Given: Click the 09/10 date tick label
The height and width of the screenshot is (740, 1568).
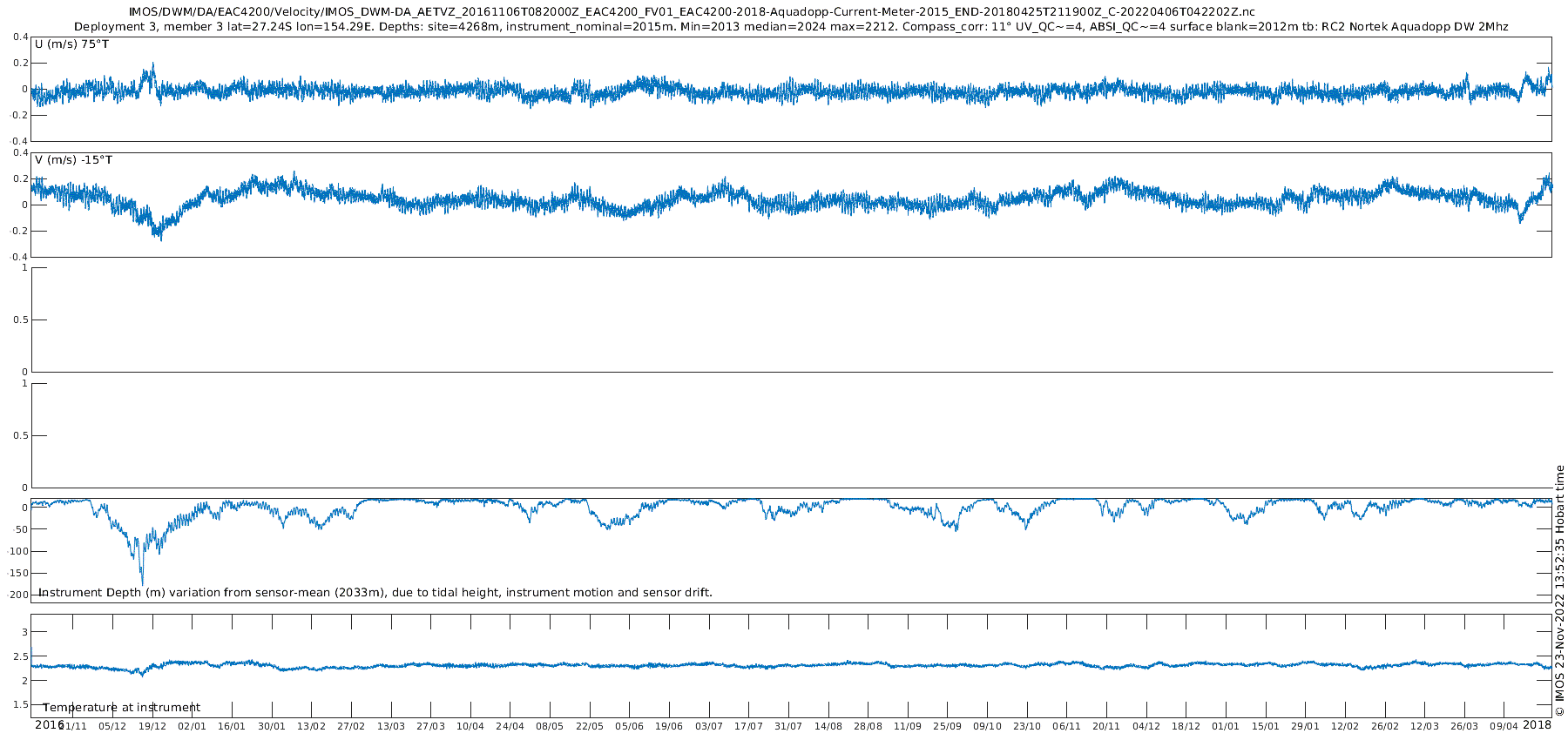Looking at the screenshot, I should [988, 726].
